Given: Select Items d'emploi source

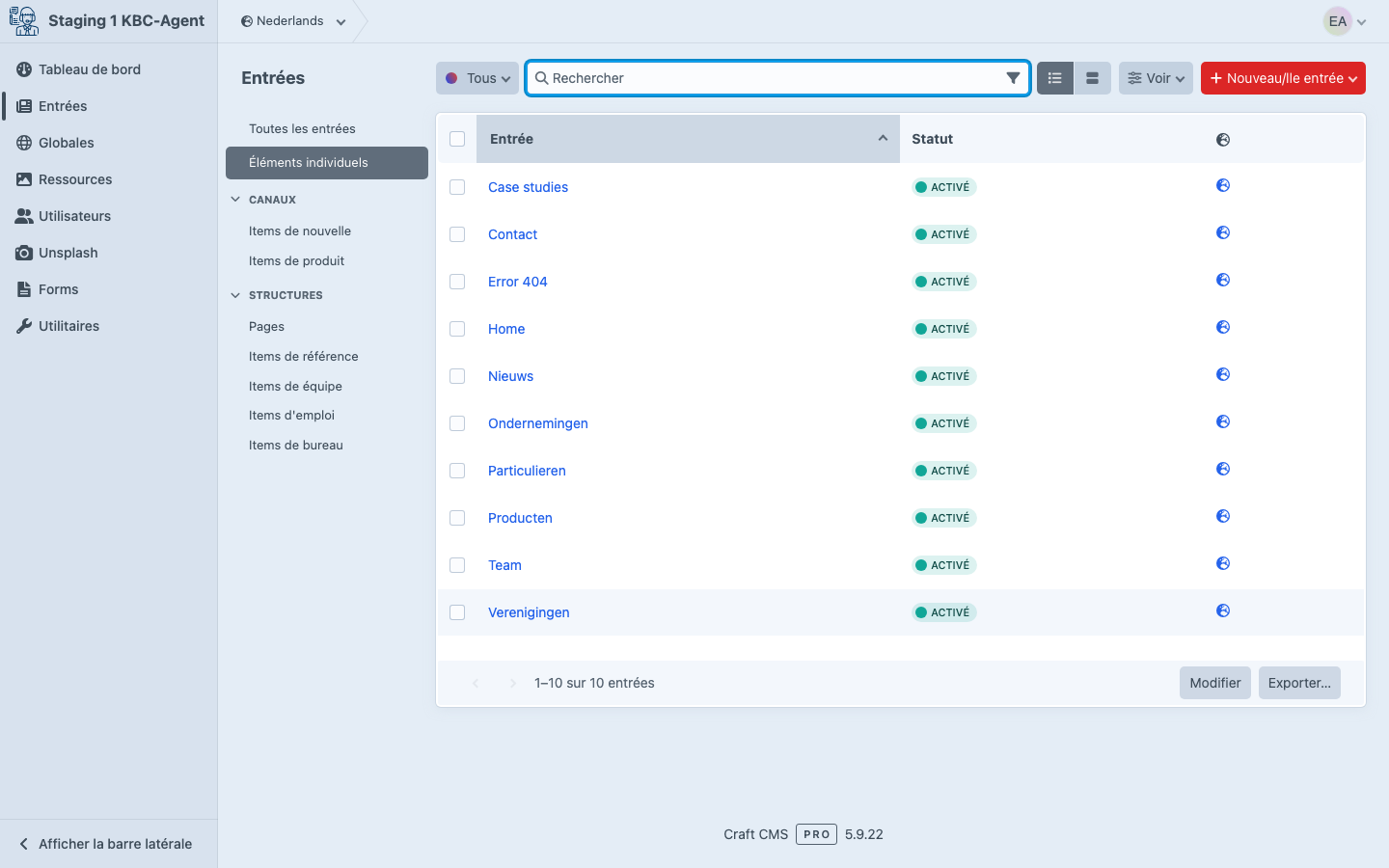Looking at the screenshot, I should (327, 416).
